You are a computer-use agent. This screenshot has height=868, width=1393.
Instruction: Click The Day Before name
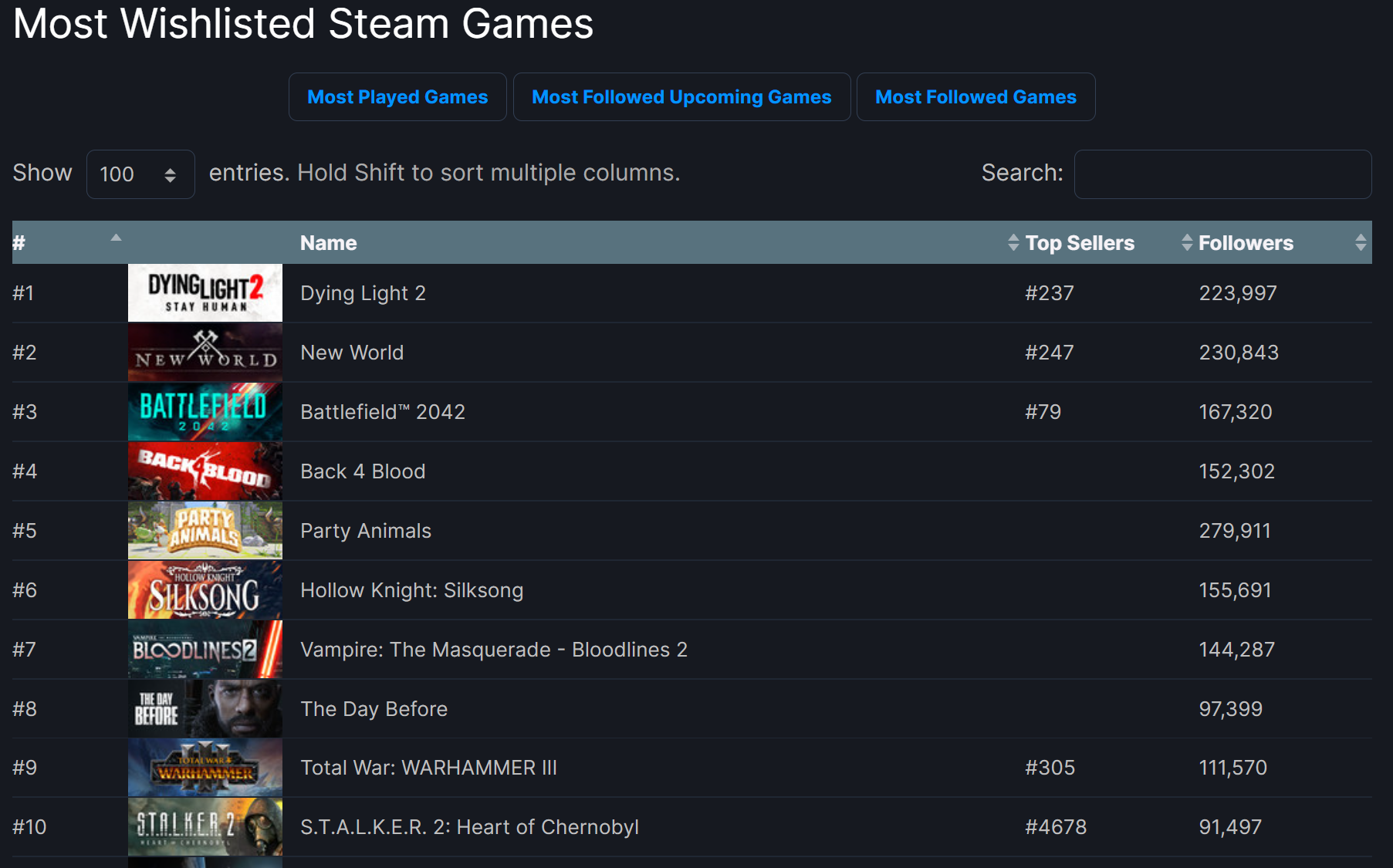374,709
